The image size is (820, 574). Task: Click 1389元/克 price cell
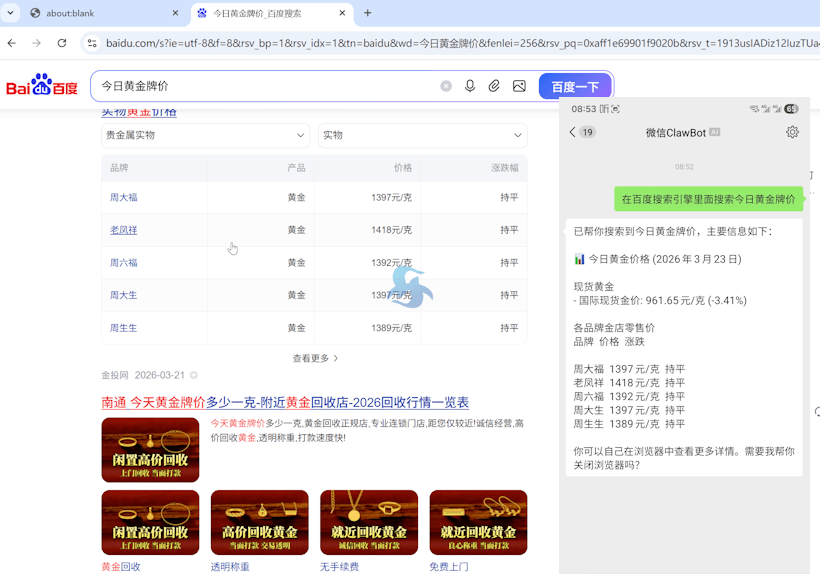pyautogui.click(x=391, y=328)
